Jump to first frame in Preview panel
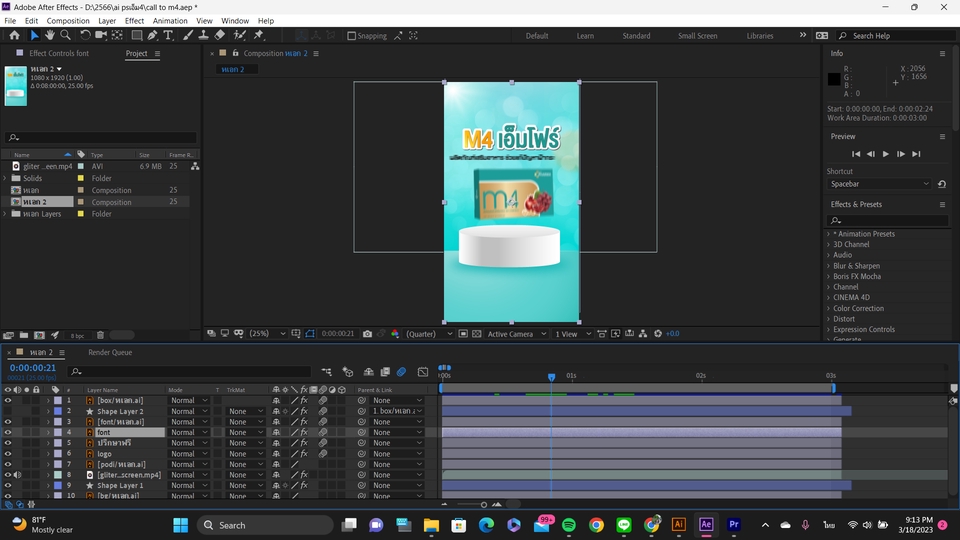 click(x=856, y=154)
